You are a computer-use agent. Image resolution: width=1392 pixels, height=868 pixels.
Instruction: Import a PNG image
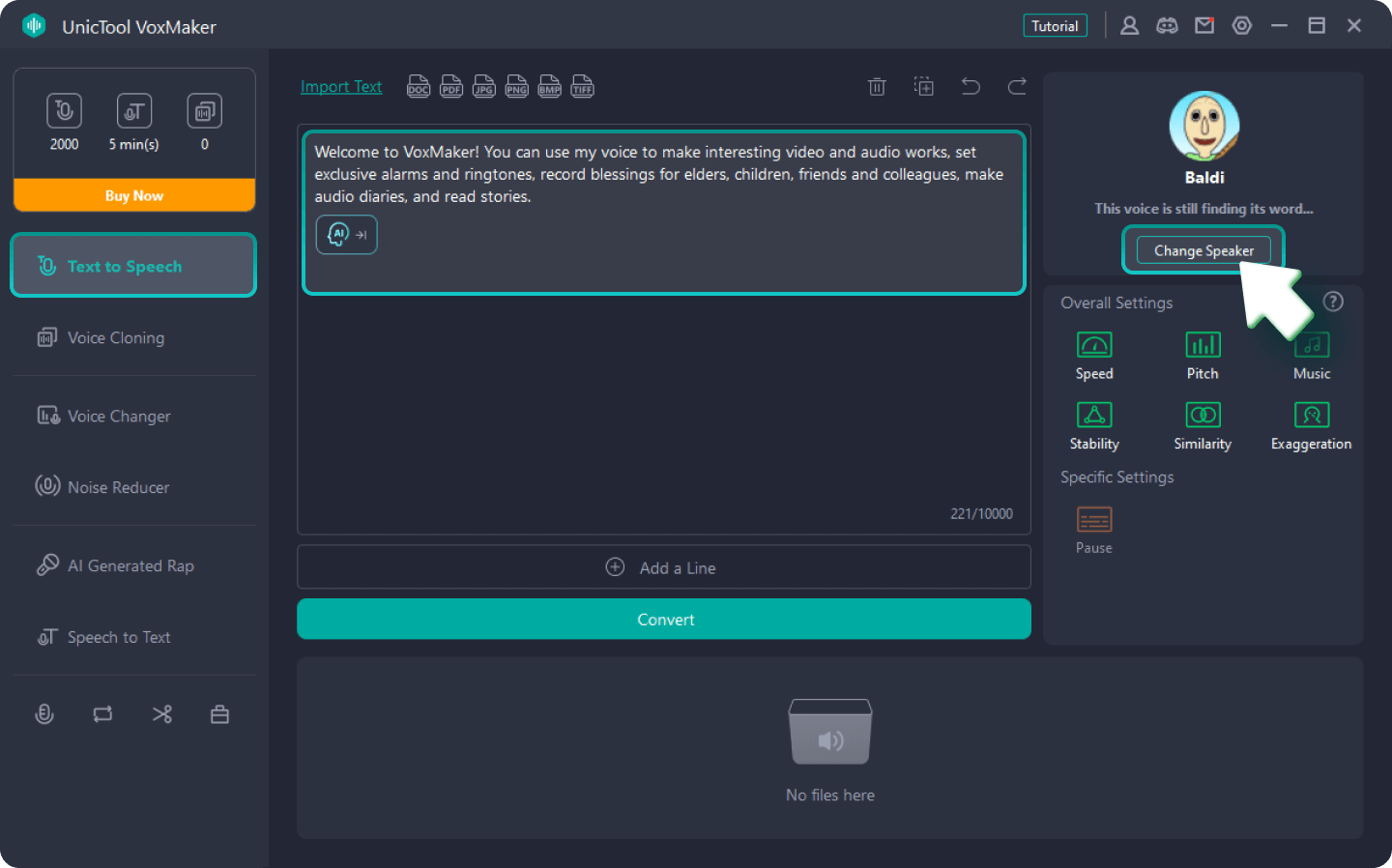(517, 87)
